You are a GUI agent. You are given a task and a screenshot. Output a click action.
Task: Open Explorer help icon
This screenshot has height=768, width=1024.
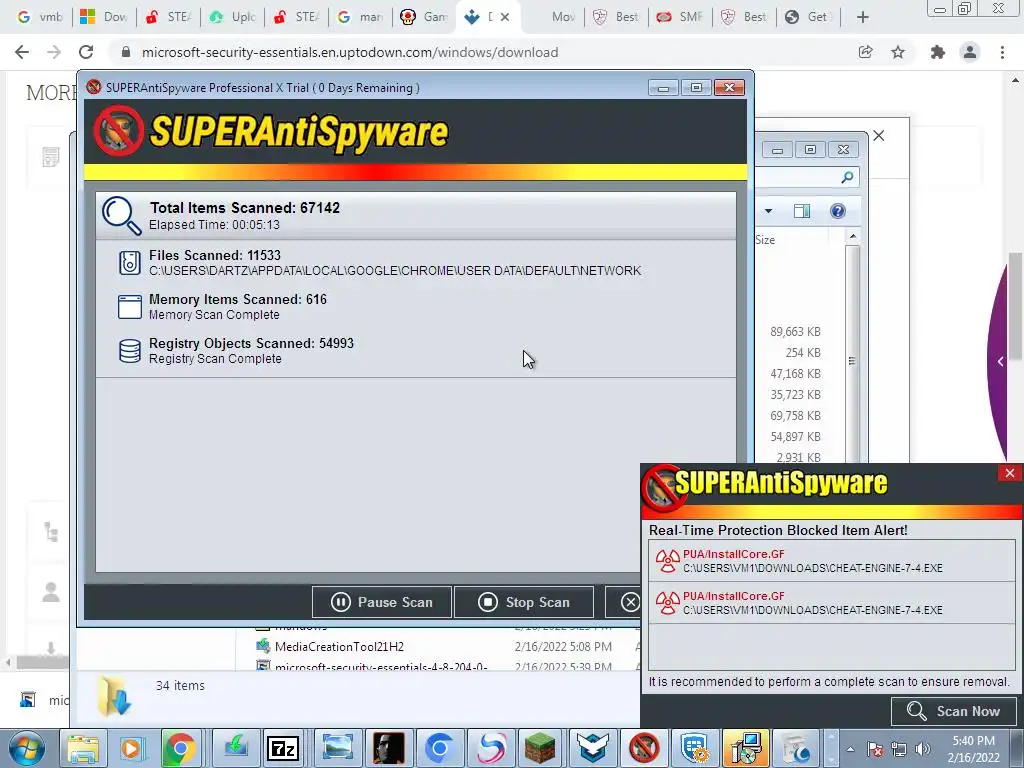pos(838,211)
